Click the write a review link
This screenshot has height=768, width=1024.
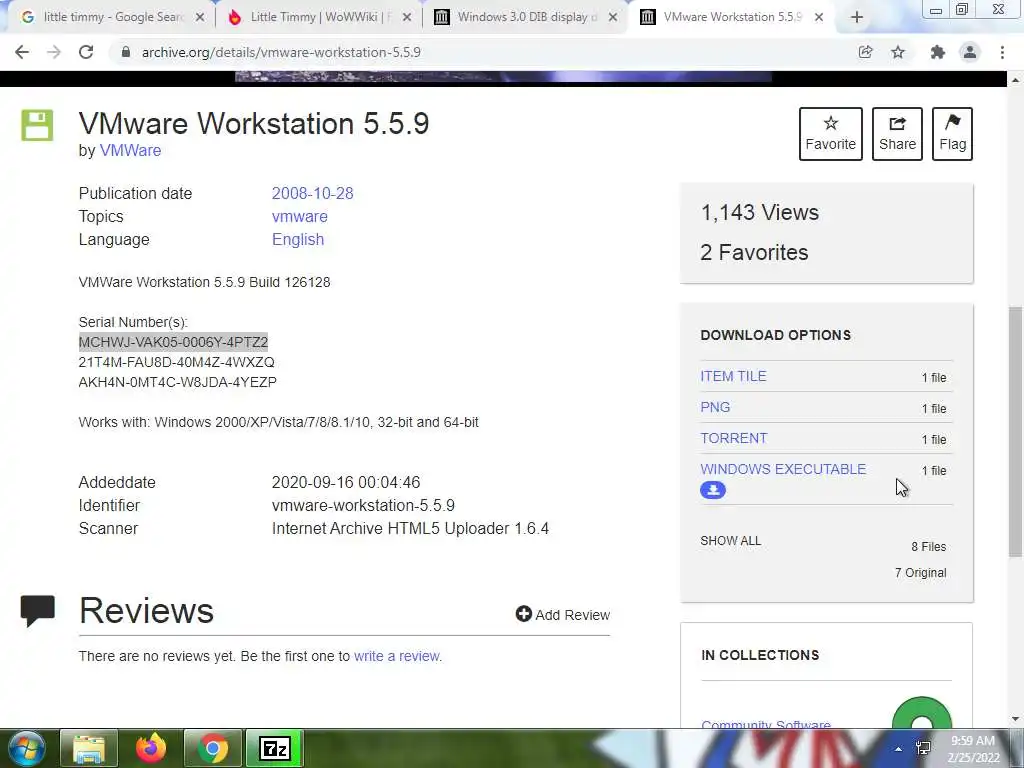pyautogui.click(x=396, y=656)
